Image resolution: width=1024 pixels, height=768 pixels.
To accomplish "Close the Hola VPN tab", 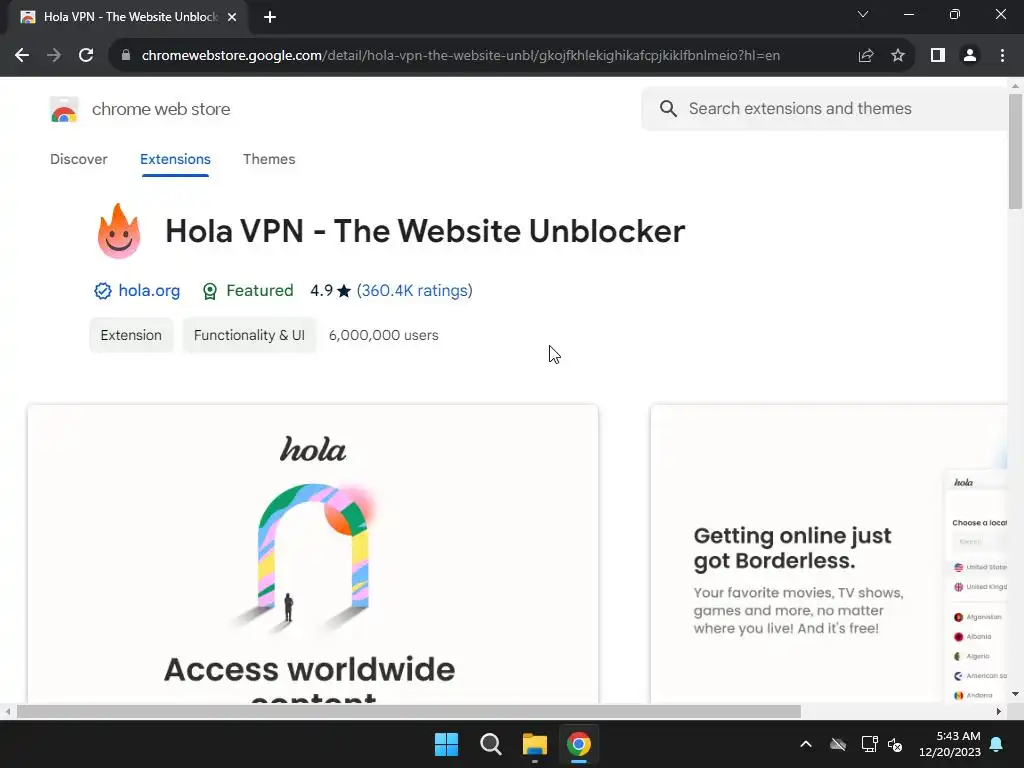I will [232, 17].
